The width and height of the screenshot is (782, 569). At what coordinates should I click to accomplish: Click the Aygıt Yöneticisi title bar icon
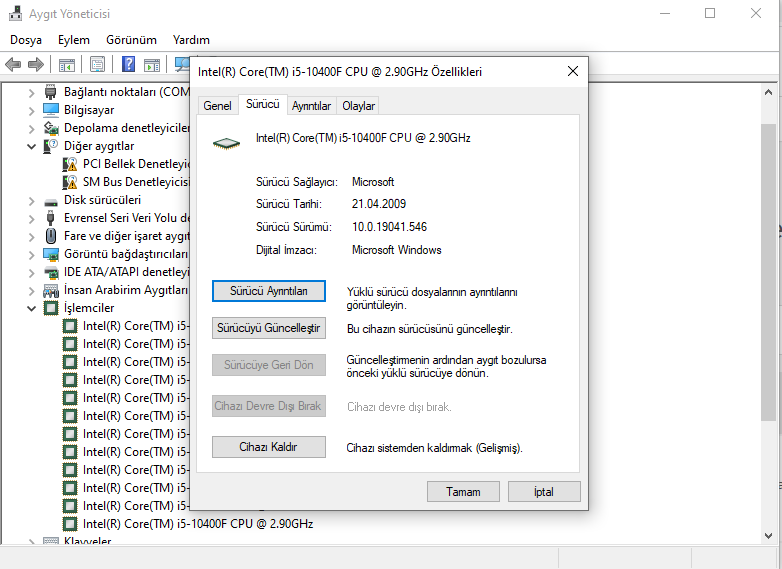(15, 13)
